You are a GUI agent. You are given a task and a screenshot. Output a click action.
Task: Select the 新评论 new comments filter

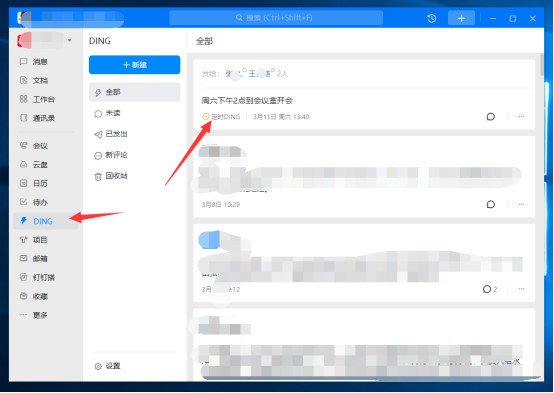[111, 155]
